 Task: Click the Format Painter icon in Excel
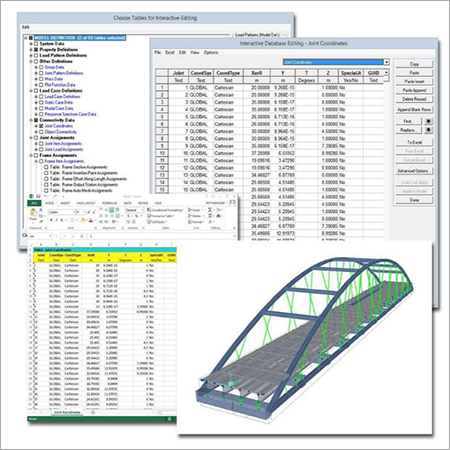(41, 222)
